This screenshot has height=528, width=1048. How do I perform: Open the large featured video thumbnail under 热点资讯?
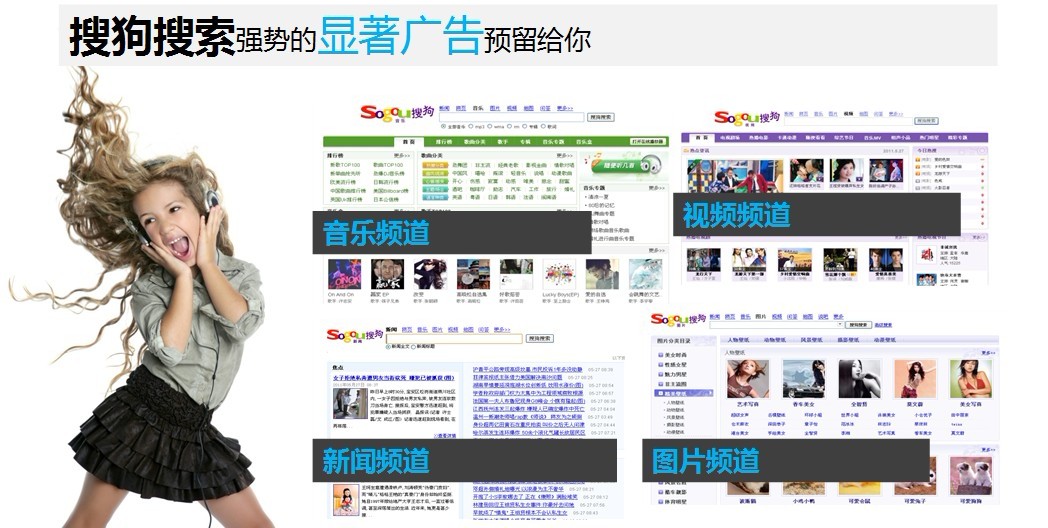tap(735, 176)
